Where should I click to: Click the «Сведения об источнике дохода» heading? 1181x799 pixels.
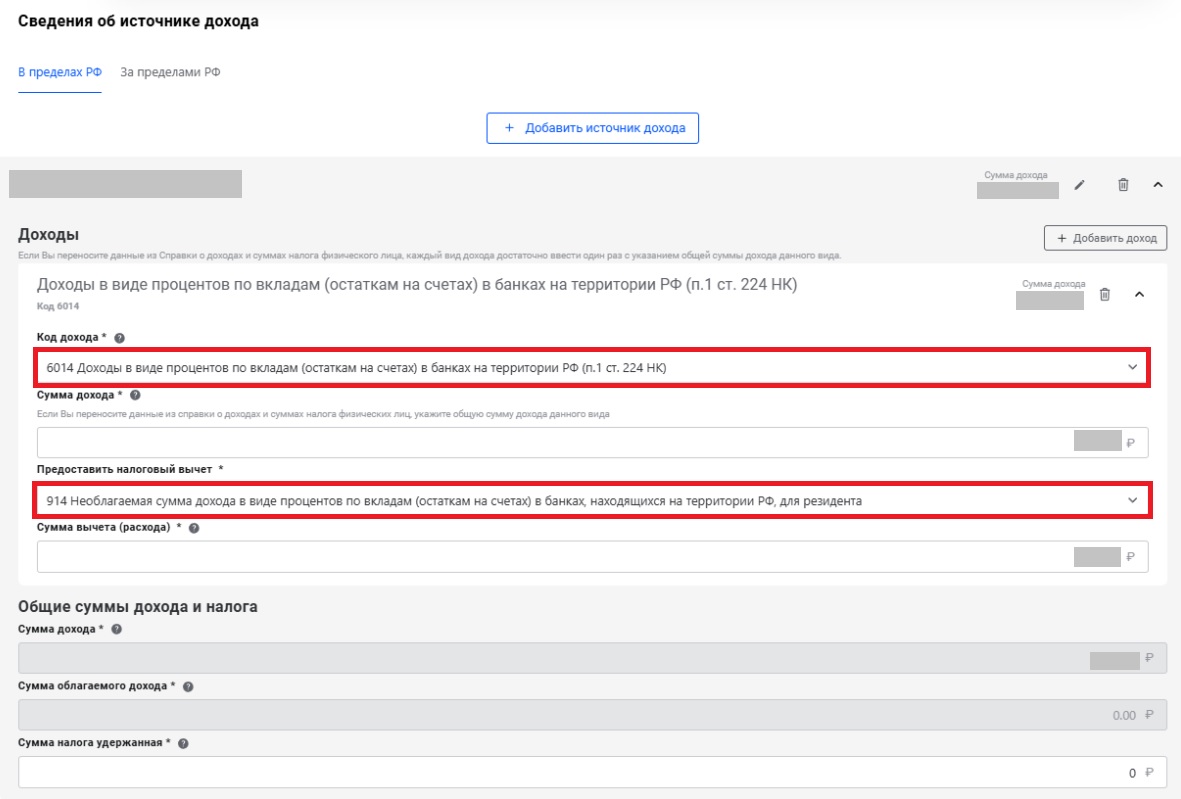coord(139,21)
